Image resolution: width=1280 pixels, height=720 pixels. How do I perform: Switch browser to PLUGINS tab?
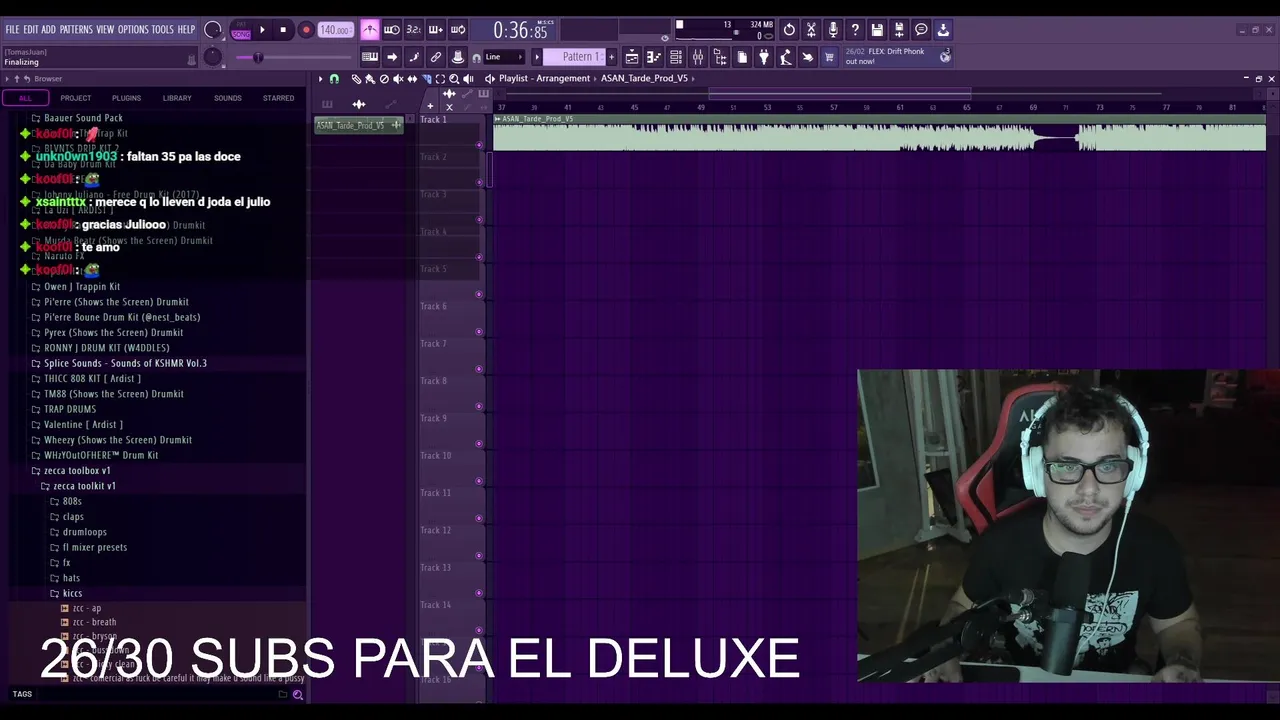pyautogui.click(x=126, y=98)
